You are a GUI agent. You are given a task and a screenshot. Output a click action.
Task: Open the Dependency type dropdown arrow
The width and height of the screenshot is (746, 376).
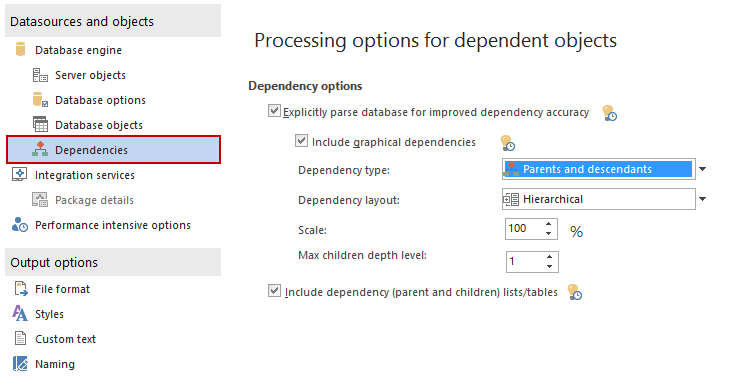[x=702, y=169]
